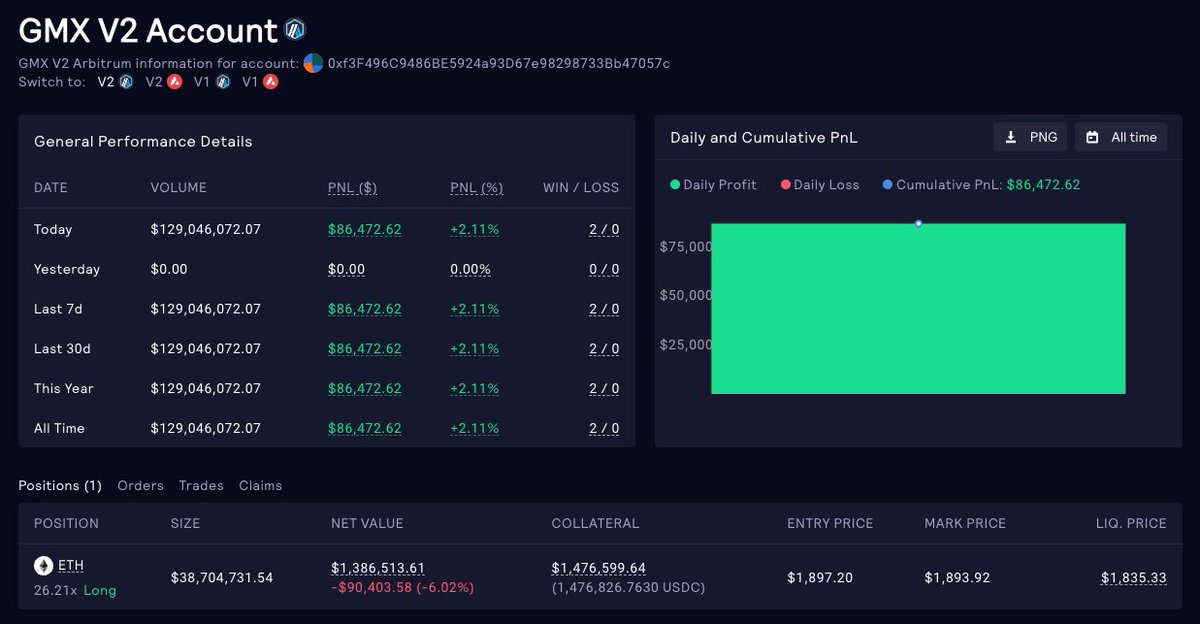Click net value $1,386,513.61
This screenshot has height=624, width=1200.
(x=378, y=567)
